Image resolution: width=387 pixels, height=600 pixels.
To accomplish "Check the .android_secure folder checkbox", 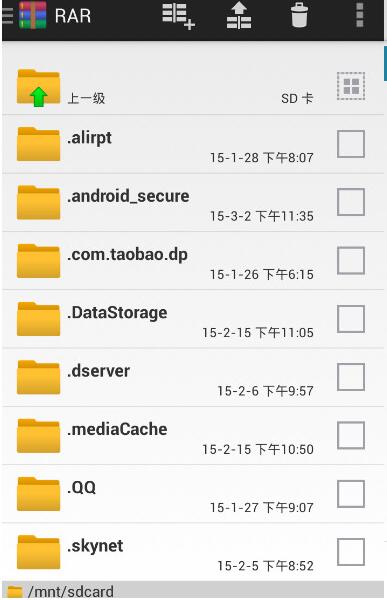I will click(x=351, y=202).
